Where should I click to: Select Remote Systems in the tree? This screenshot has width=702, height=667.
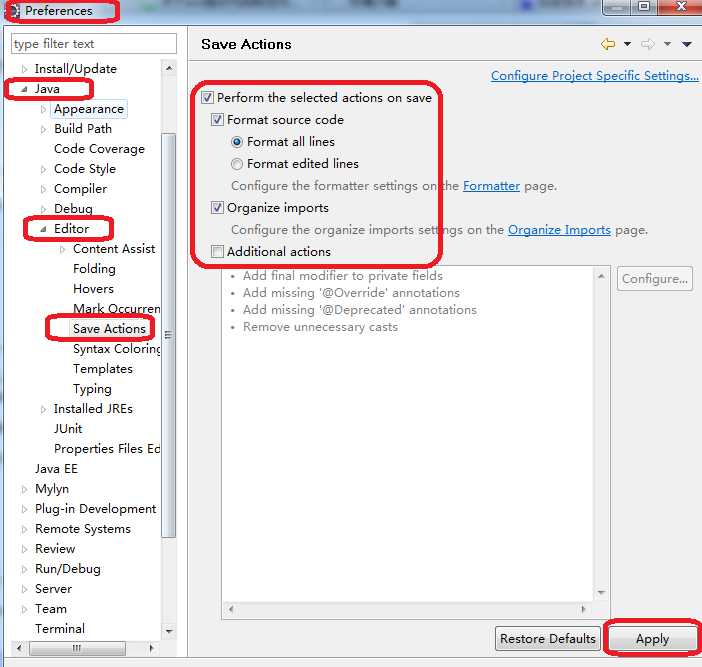tap(83, 529)
